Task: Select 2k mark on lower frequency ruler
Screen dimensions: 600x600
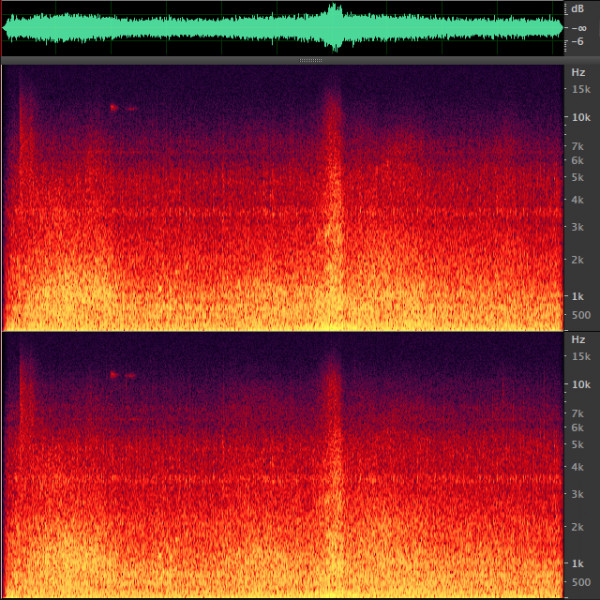Action: [x=578, y=527]
